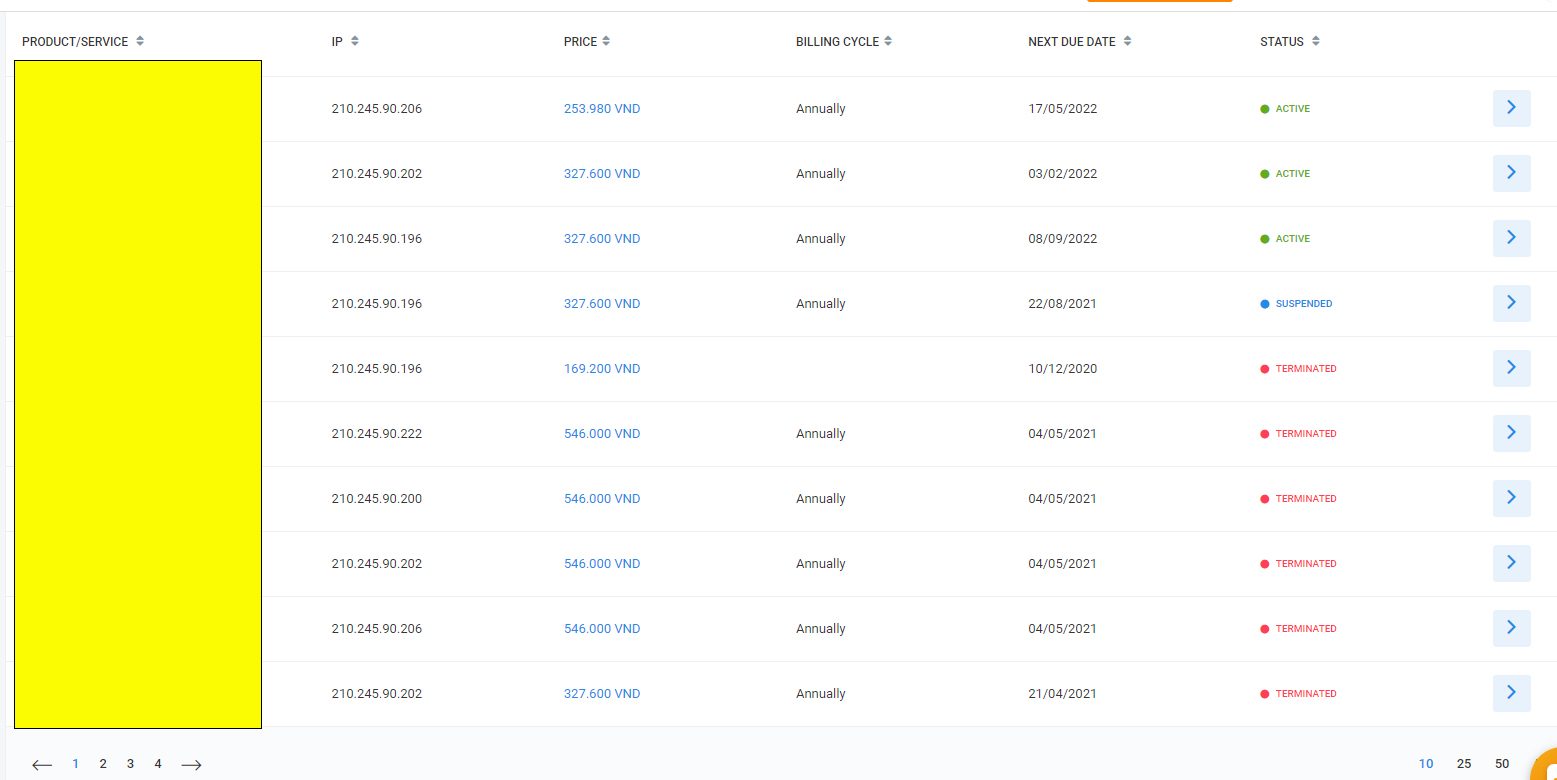Select page 3 in pagination
The width and height of the screenshot is (1557, 780).
tap(130, 764)
